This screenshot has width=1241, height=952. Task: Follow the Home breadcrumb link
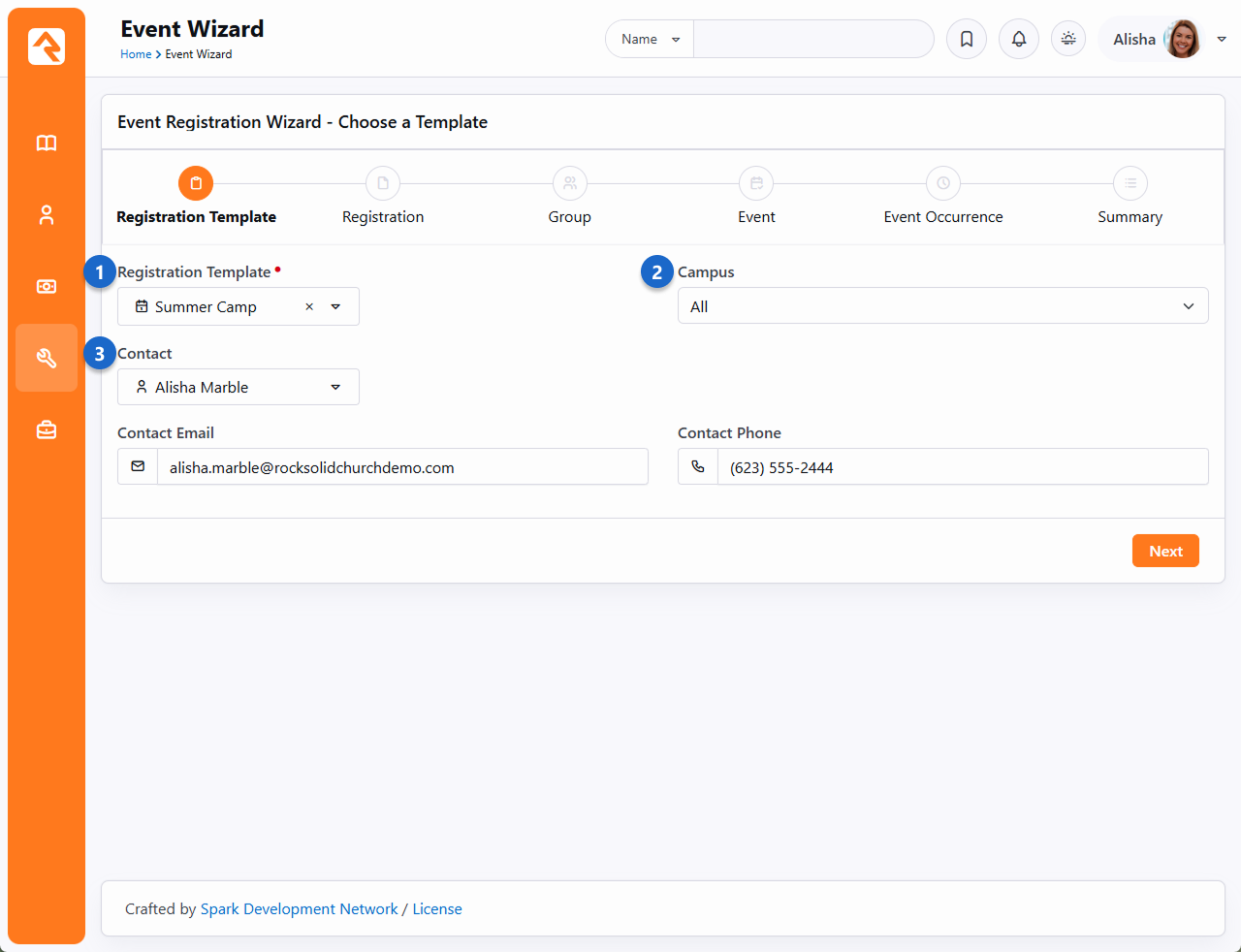point(135,54)
